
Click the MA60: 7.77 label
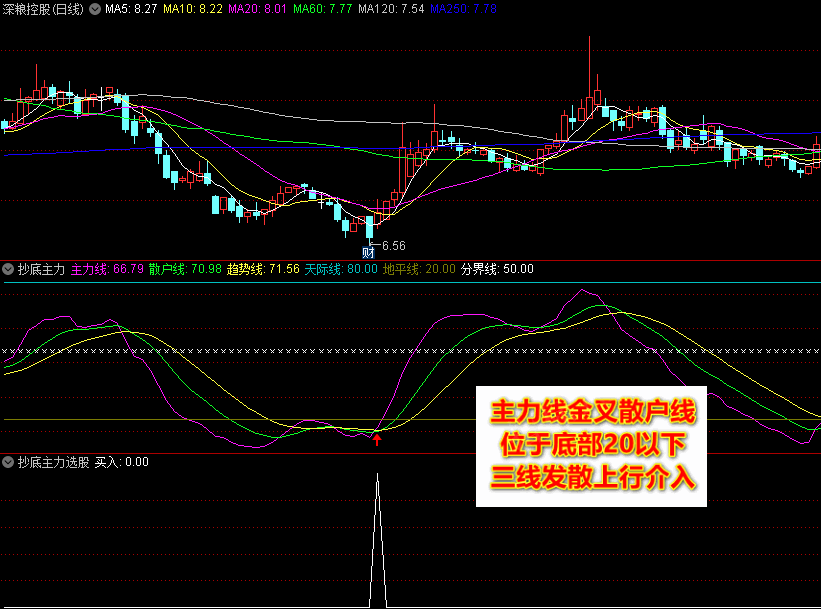pyautogui.click(x=323, y=9)
